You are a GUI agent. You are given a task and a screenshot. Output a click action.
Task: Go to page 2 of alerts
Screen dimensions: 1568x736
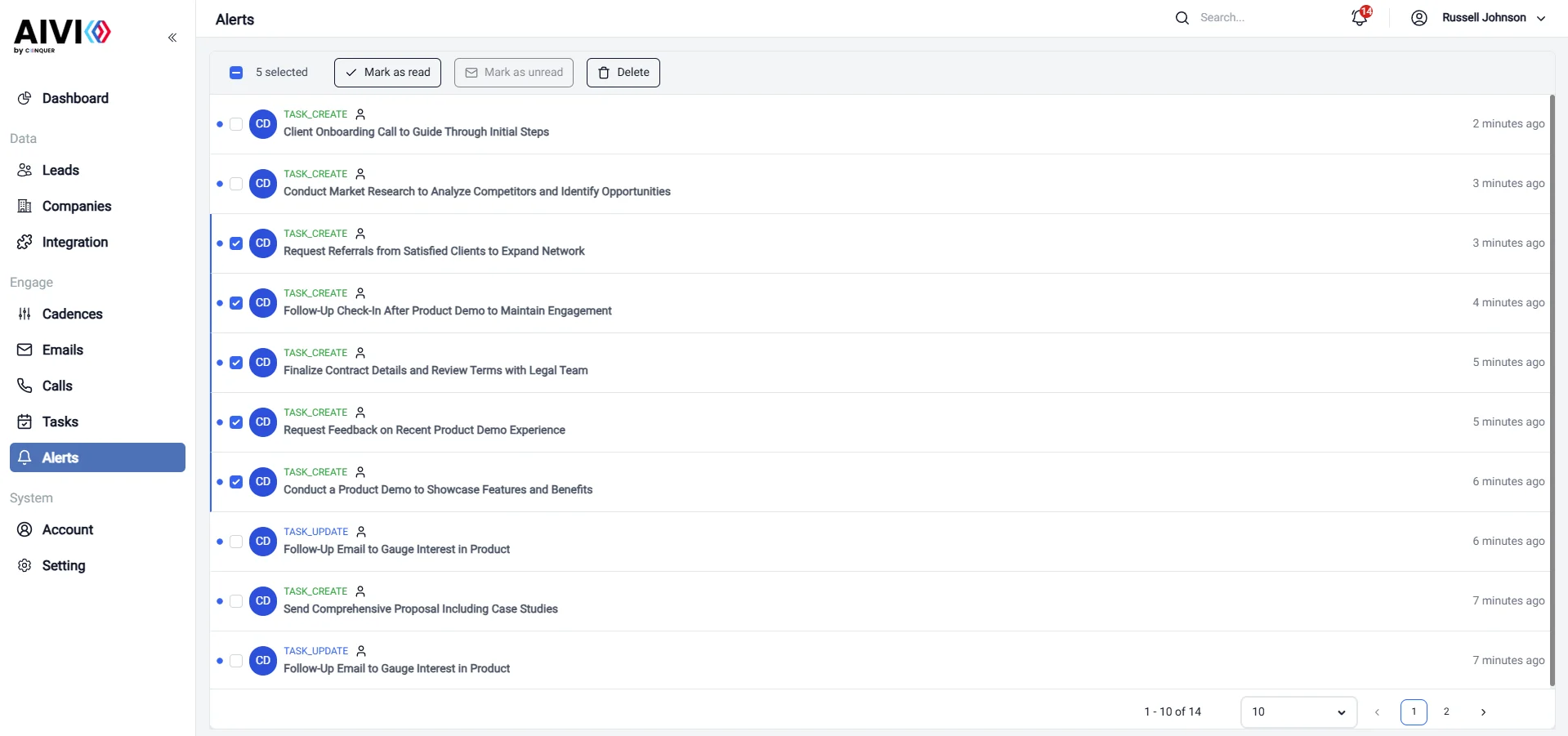[1446, 712]
